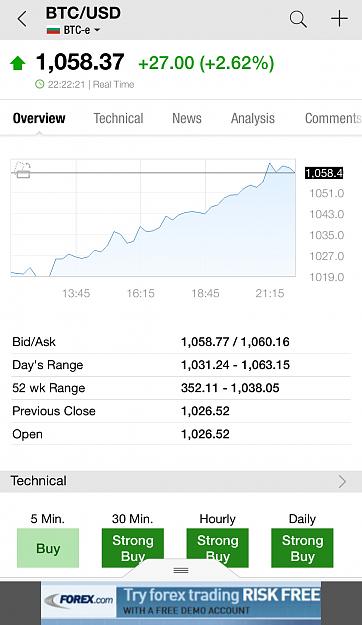362x625 pixels.
Task: Tap the plus icon to add
Action: tap(339, 19)
